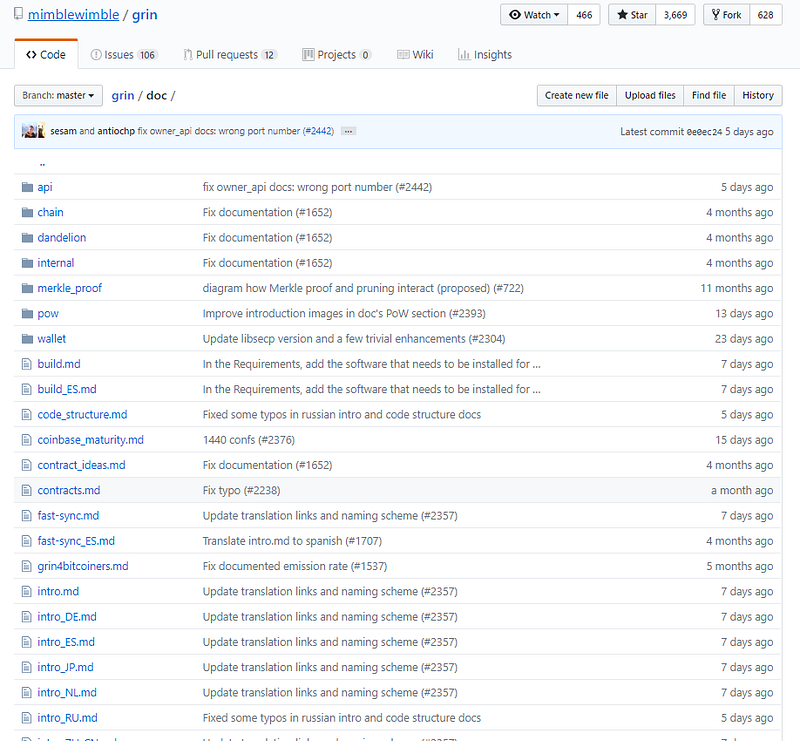This screenshot has width=800, height=741.
Task: Open commit 'Translate intro.md to spanish (#1707)'
Action: click(x=292, y=541)
